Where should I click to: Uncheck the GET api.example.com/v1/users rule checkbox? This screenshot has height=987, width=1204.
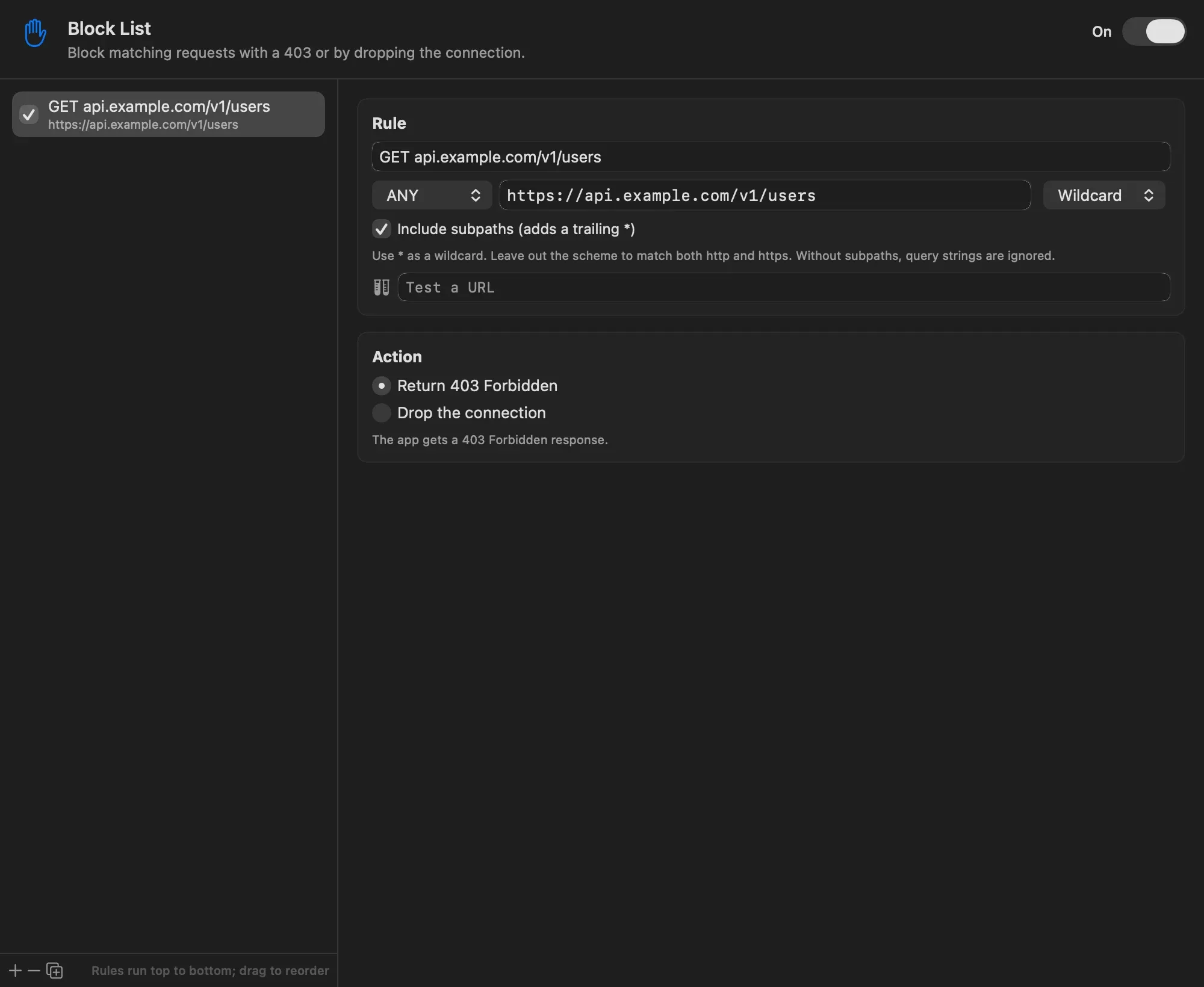click(x=29, y=114)
